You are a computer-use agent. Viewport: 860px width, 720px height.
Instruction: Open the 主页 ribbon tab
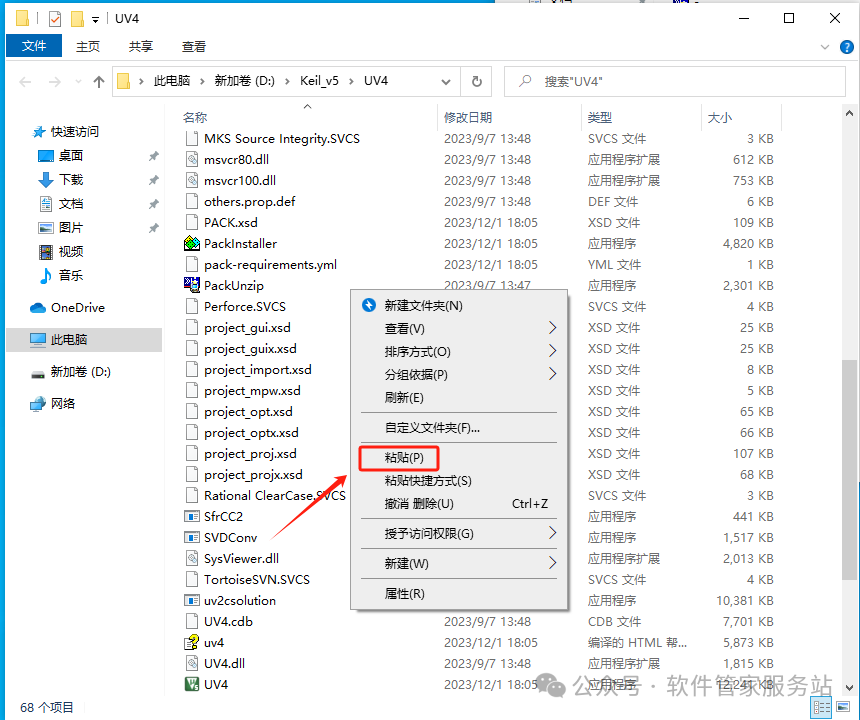[88, 47]
